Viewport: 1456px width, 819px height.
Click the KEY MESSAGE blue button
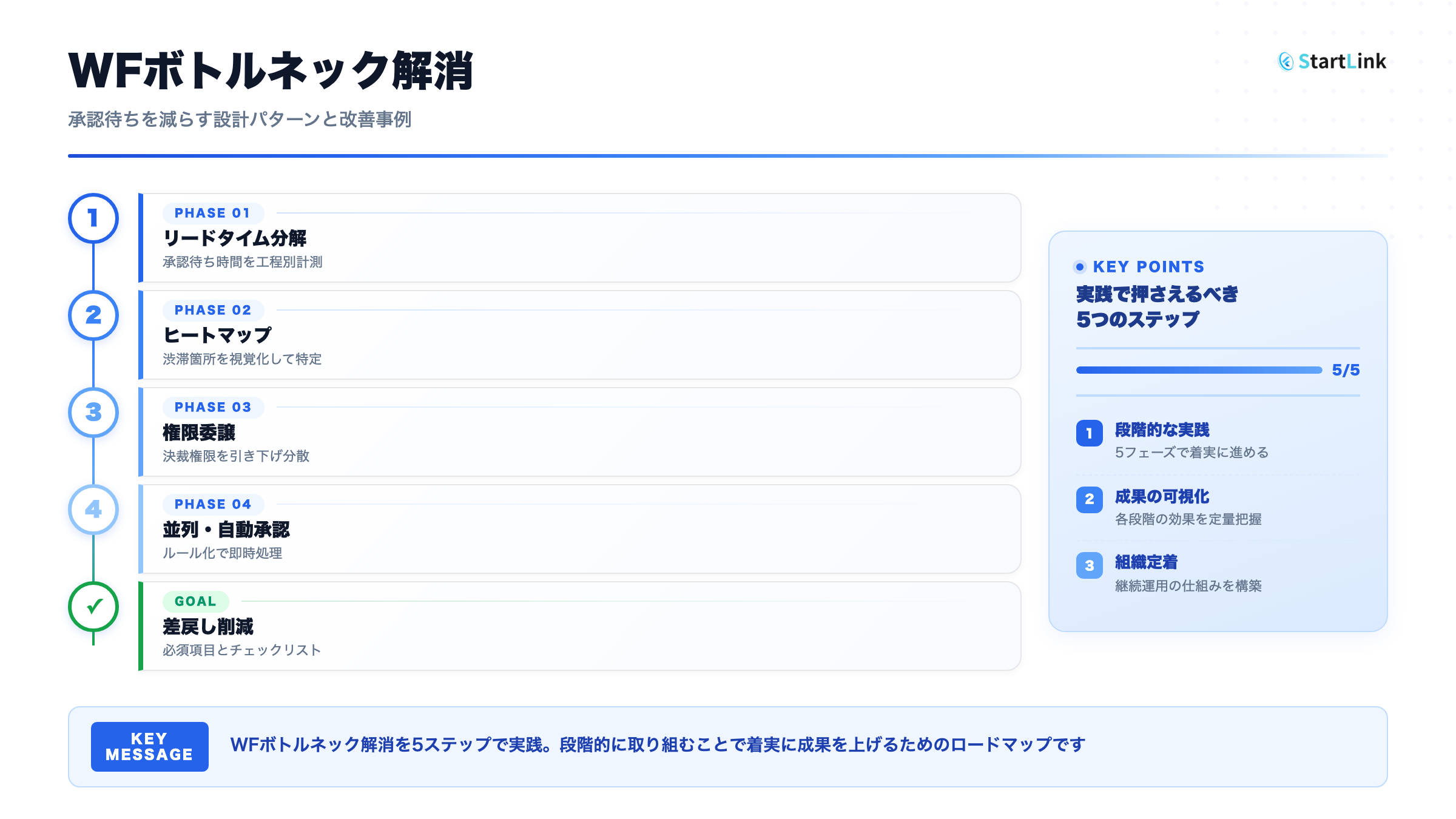coord(149,747)
